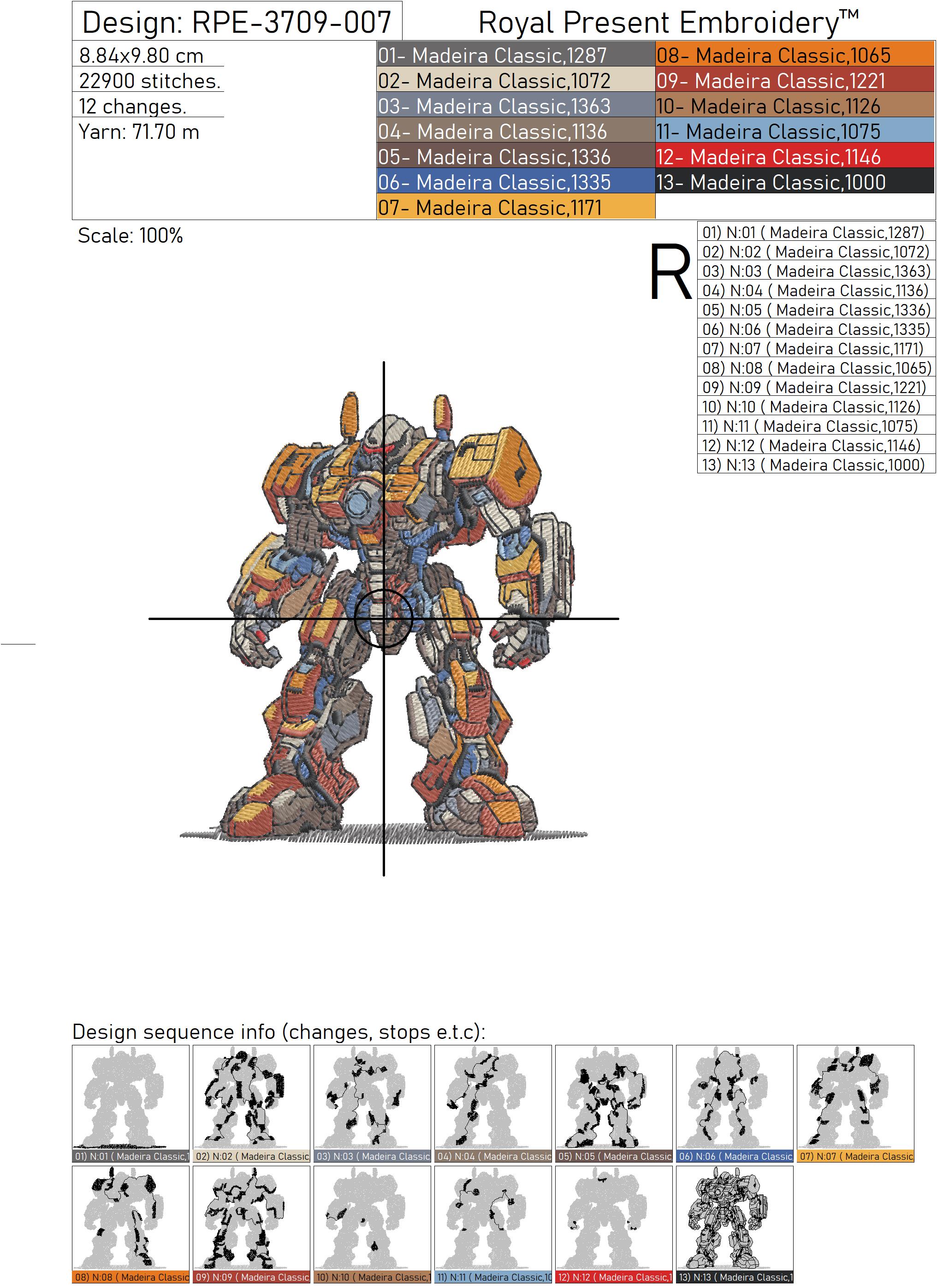Viewport: 937px width, 1288px height.
Task: Open sequence thumbnail 02) N:02
Action: (x=251, y=1103)
